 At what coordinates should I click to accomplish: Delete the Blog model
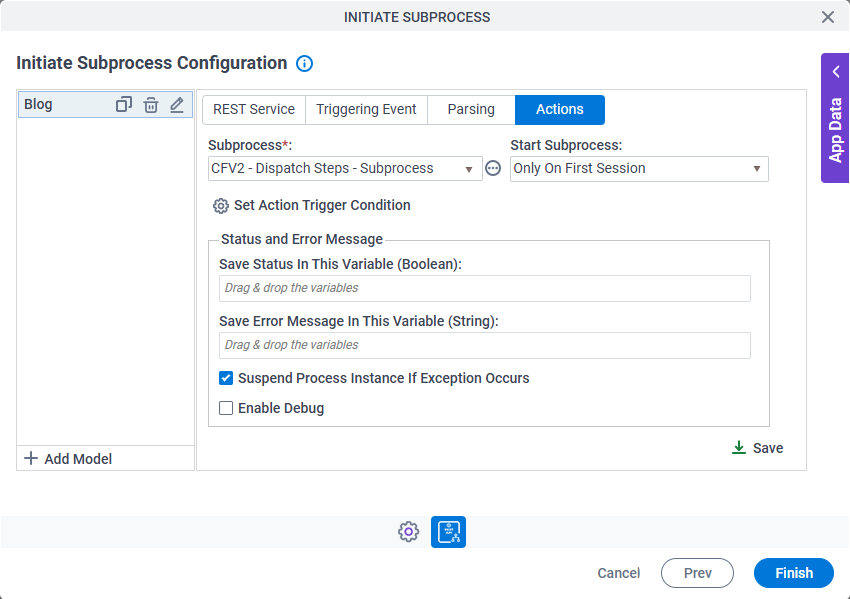(150, 104)
